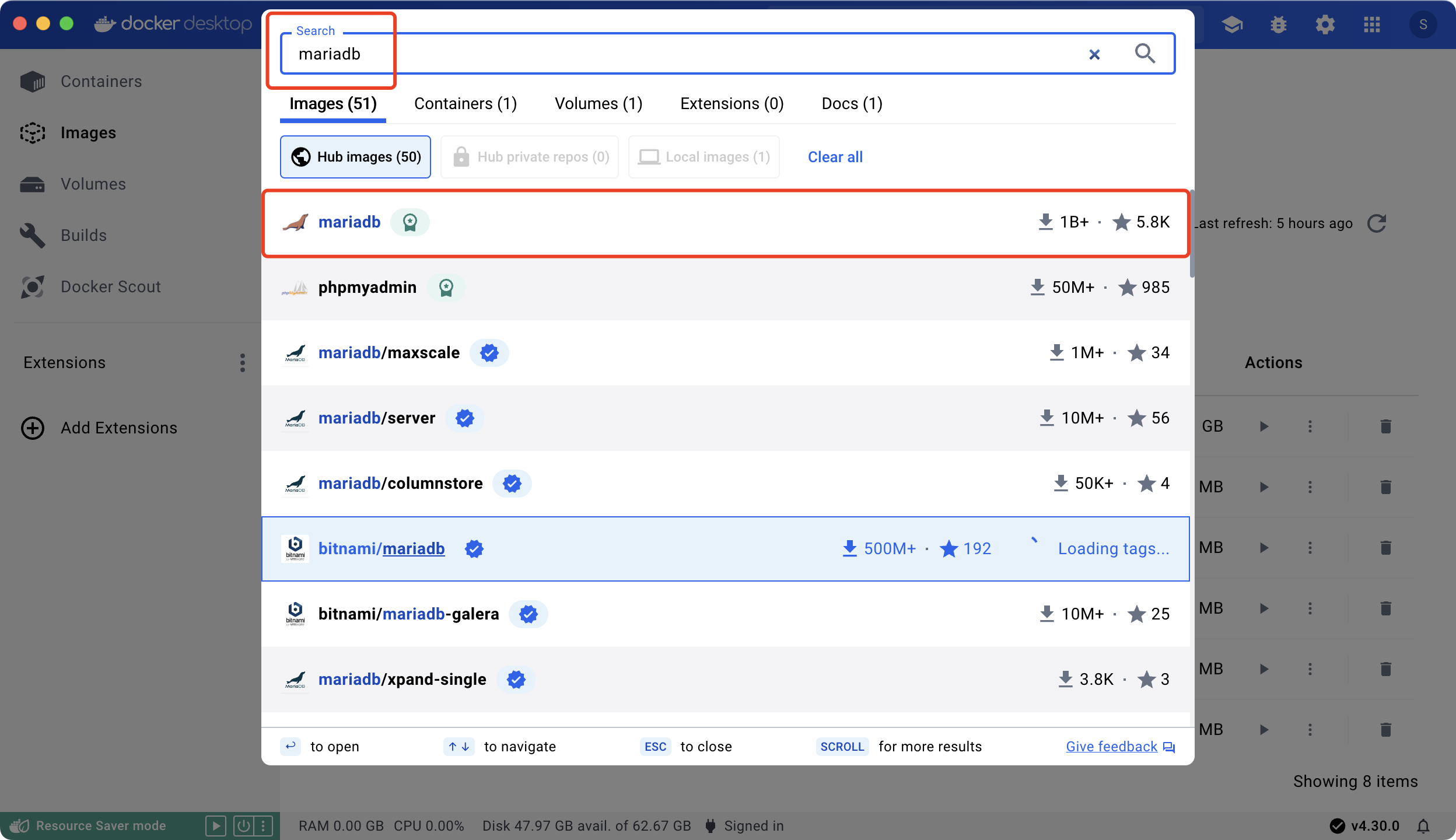Click the Give feedback link
Image resolution: width=1456 pixels, height=840 pixels.
pyautogui.click(x=1120, y=747)
